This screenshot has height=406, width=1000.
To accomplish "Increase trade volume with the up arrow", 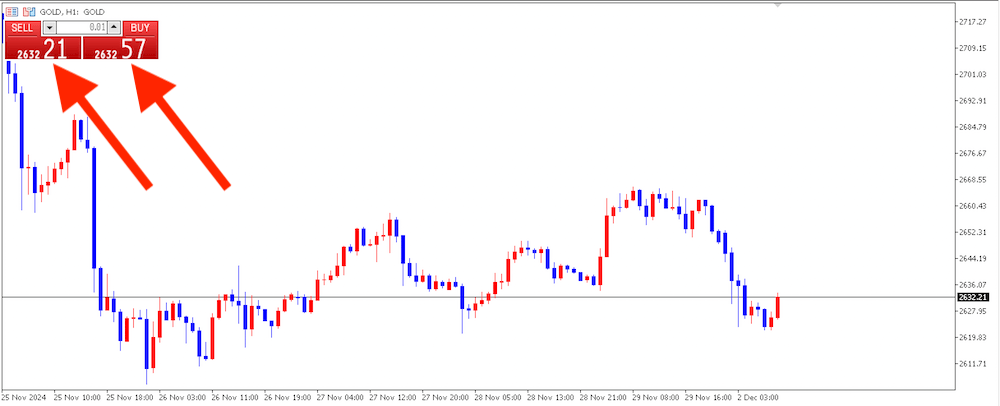I will pos(113,27).
